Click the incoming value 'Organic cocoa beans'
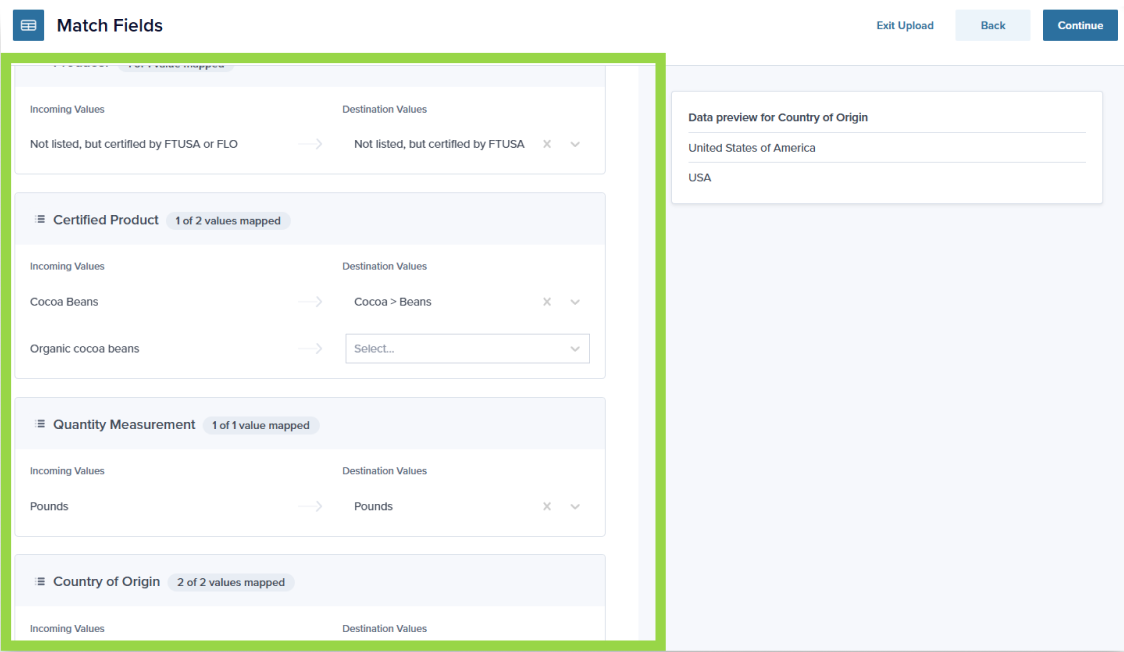This screenshot has height=652, width=1124. click(85, 349)
